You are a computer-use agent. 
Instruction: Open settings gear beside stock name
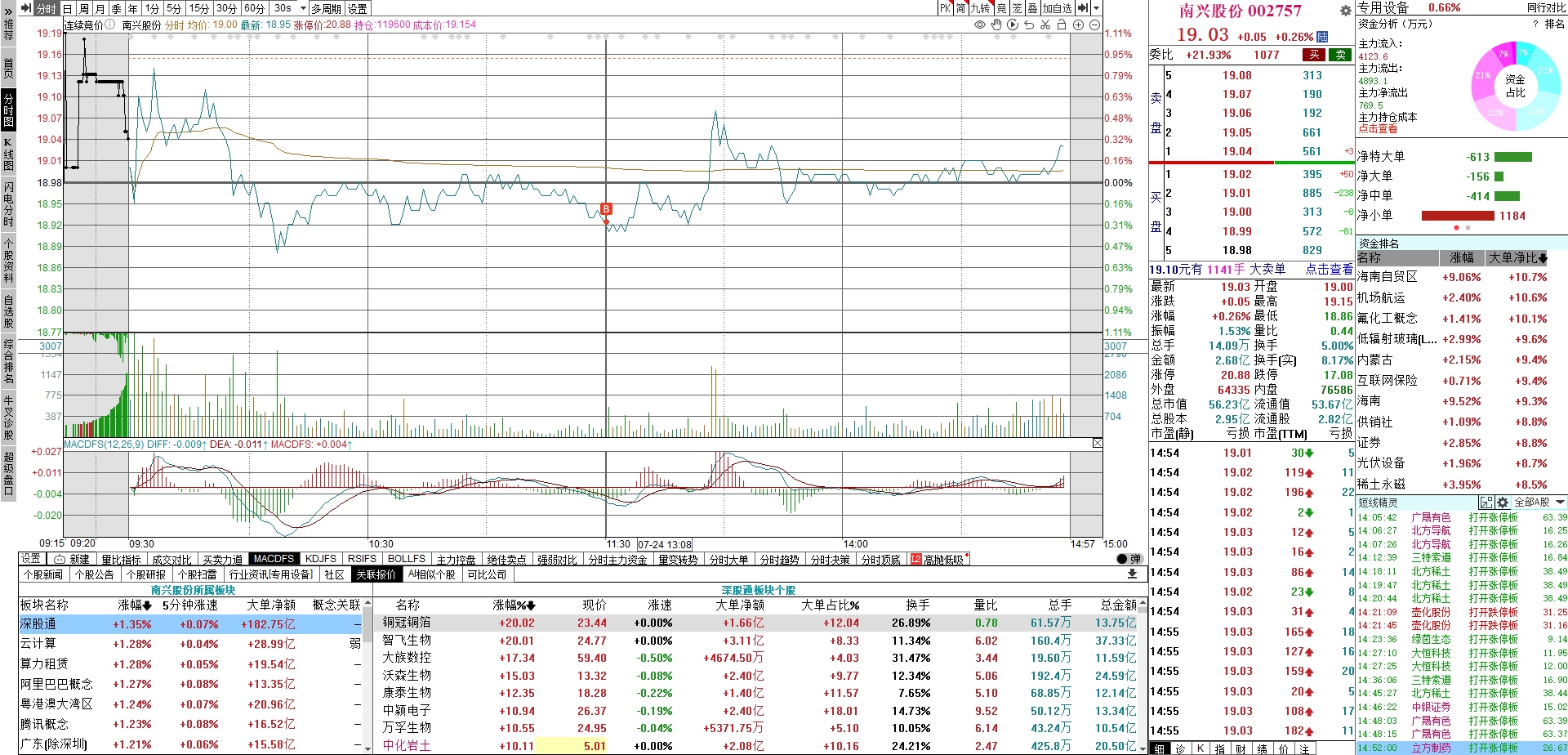click(x=1346, y=11)
